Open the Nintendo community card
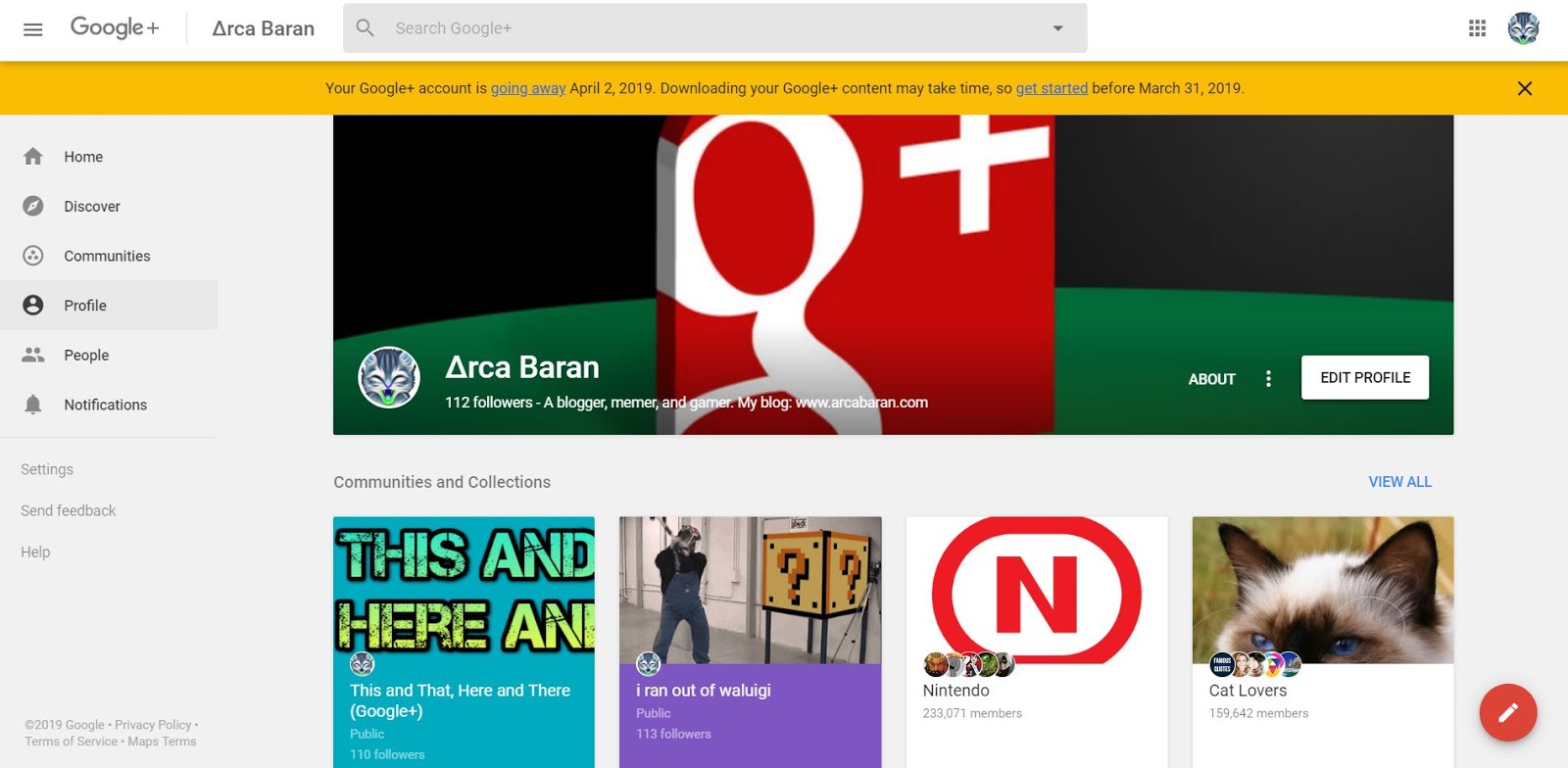 tap(1037, 642)
